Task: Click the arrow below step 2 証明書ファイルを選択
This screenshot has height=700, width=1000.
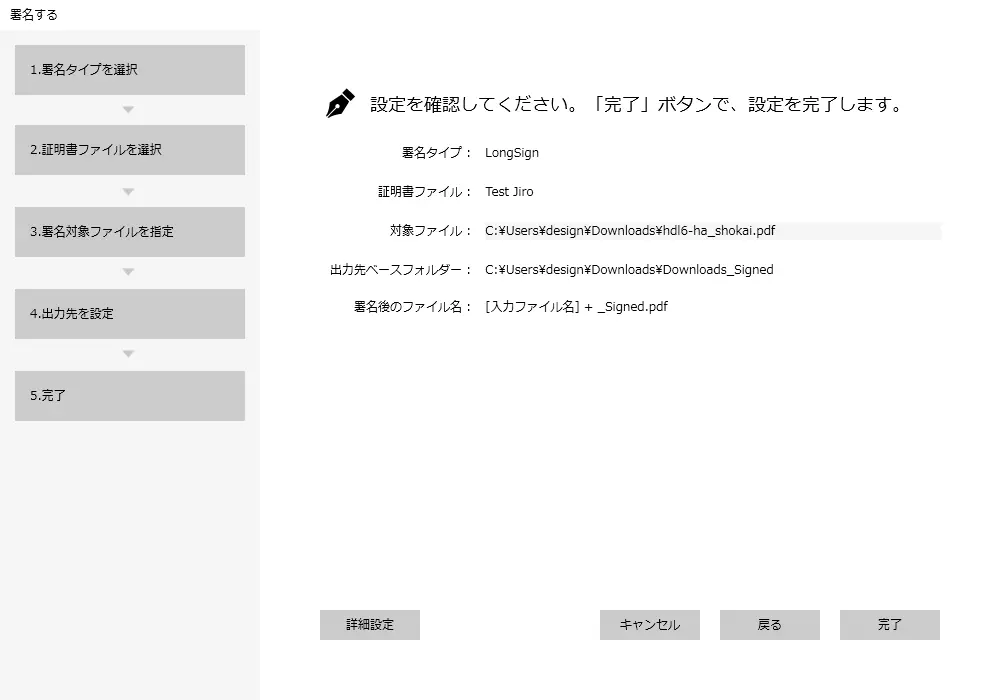Action: pos(128,191)
